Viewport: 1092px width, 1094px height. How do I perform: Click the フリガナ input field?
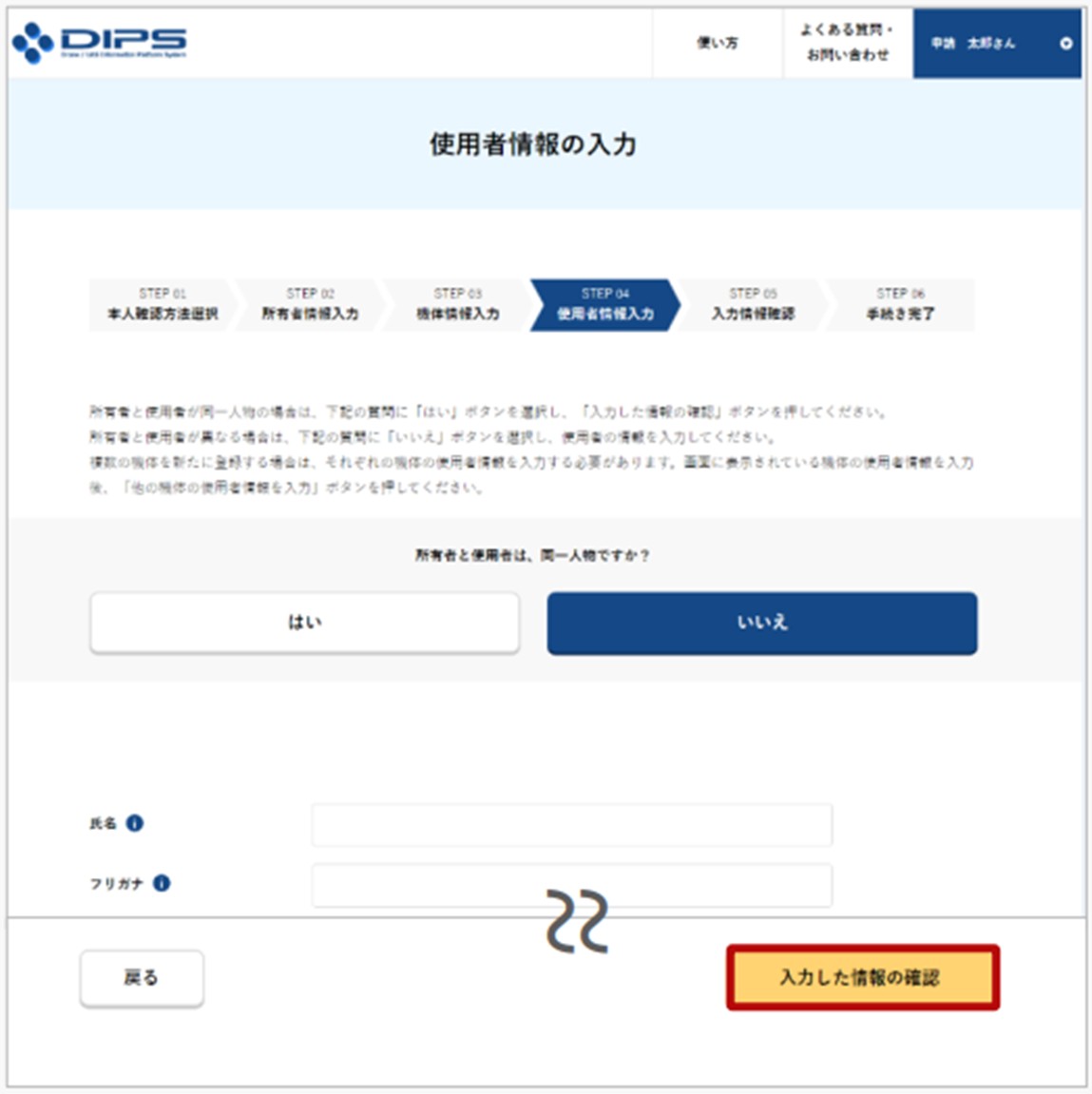point(571,885)
